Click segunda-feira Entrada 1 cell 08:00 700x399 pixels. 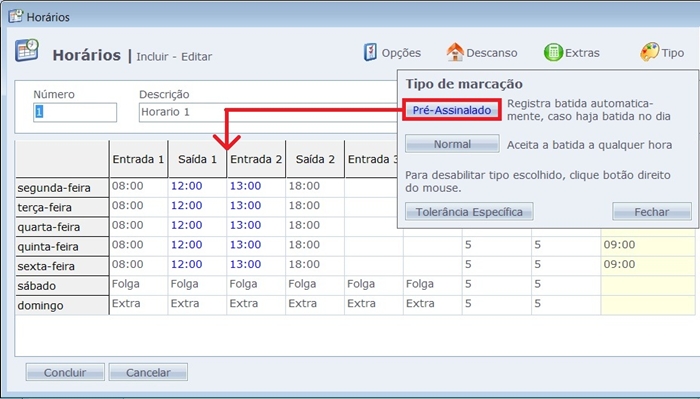pyautogui.click(x=138, y=187)
